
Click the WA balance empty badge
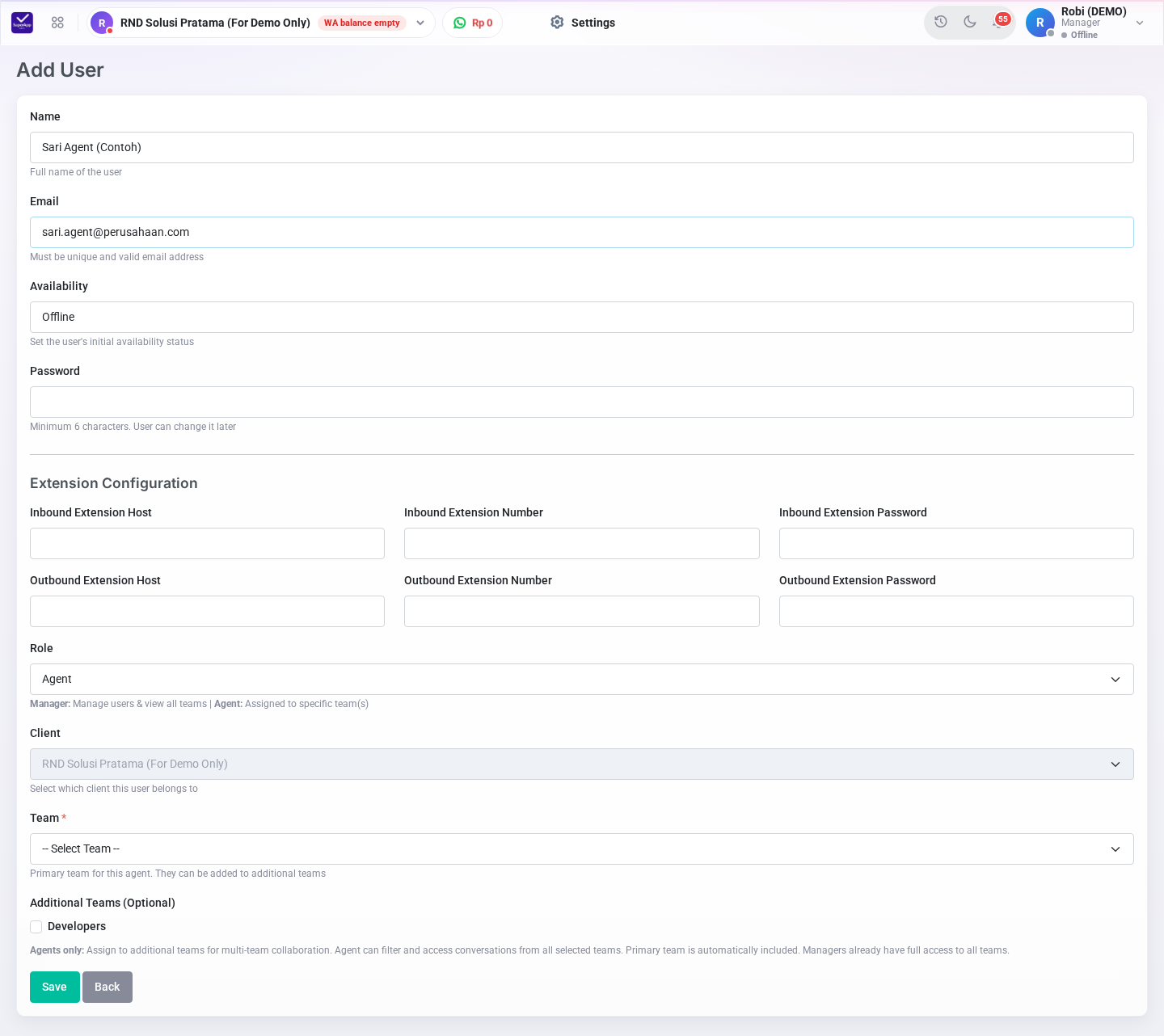point(361,23)
